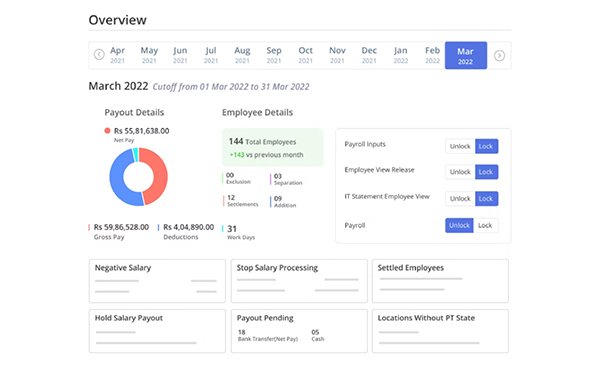Screen dimensions: 600x370
Task: Open the Locations Without PT State card
Action: coord(440,331)
